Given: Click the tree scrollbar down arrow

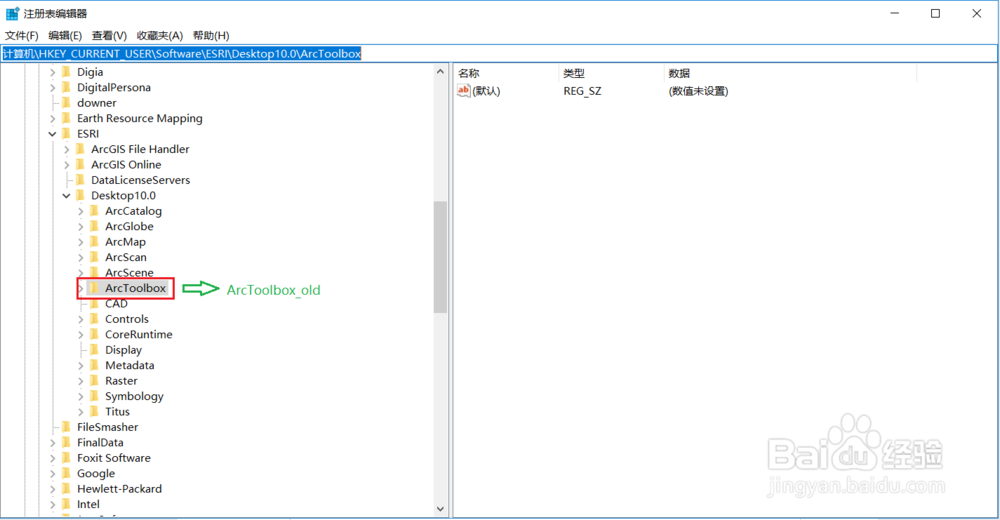Looking at the screenshot, I should tap(440, 509).
